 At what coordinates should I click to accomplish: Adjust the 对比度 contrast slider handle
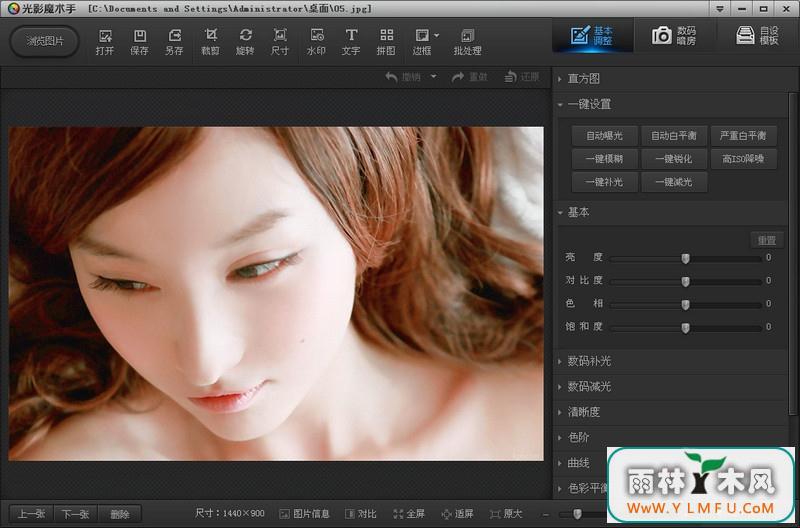685,282
